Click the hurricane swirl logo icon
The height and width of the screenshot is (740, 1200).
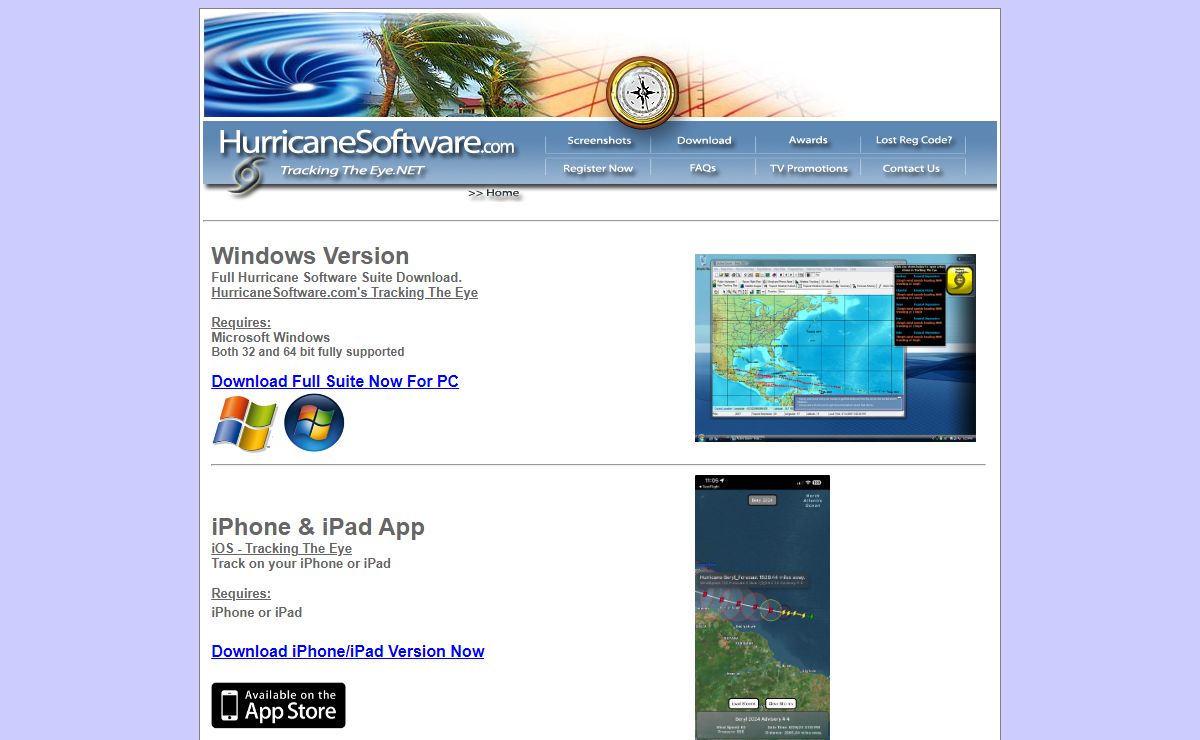click(x=244, y=176)
